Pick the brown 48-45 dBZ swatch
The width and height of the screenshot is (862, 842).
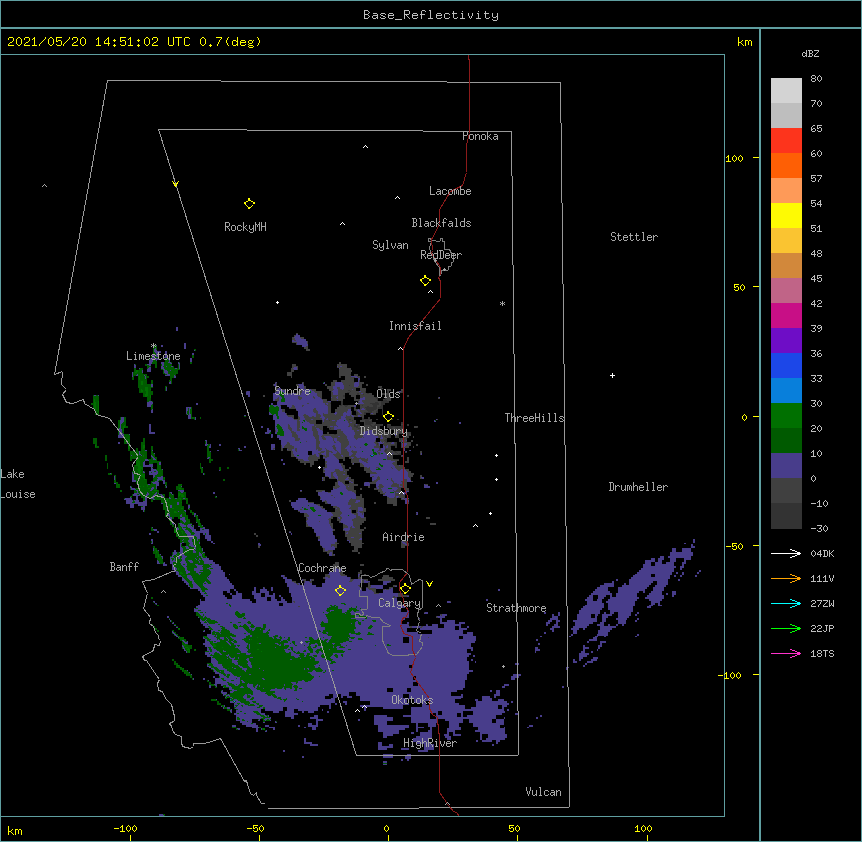pyautogui.click(x=786, y=266)
